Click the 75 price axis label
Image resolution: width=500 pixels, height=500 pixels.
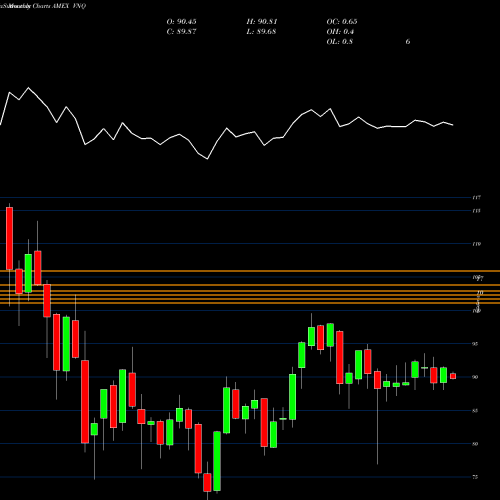pos(475,477)
